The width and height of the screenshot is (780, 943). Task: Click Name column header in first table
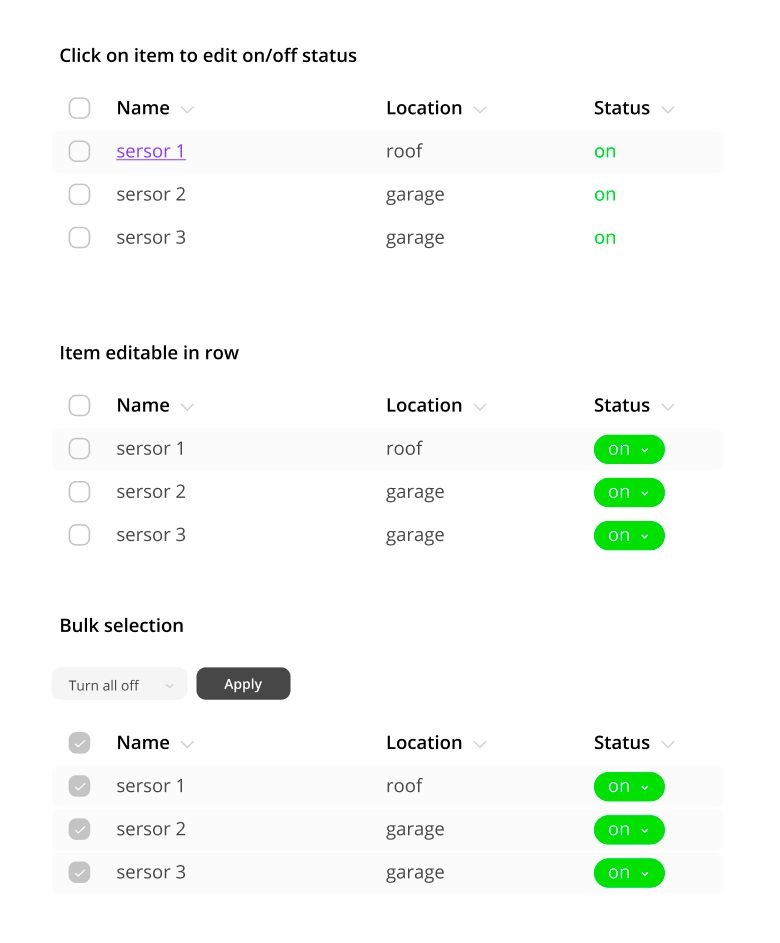143,108
